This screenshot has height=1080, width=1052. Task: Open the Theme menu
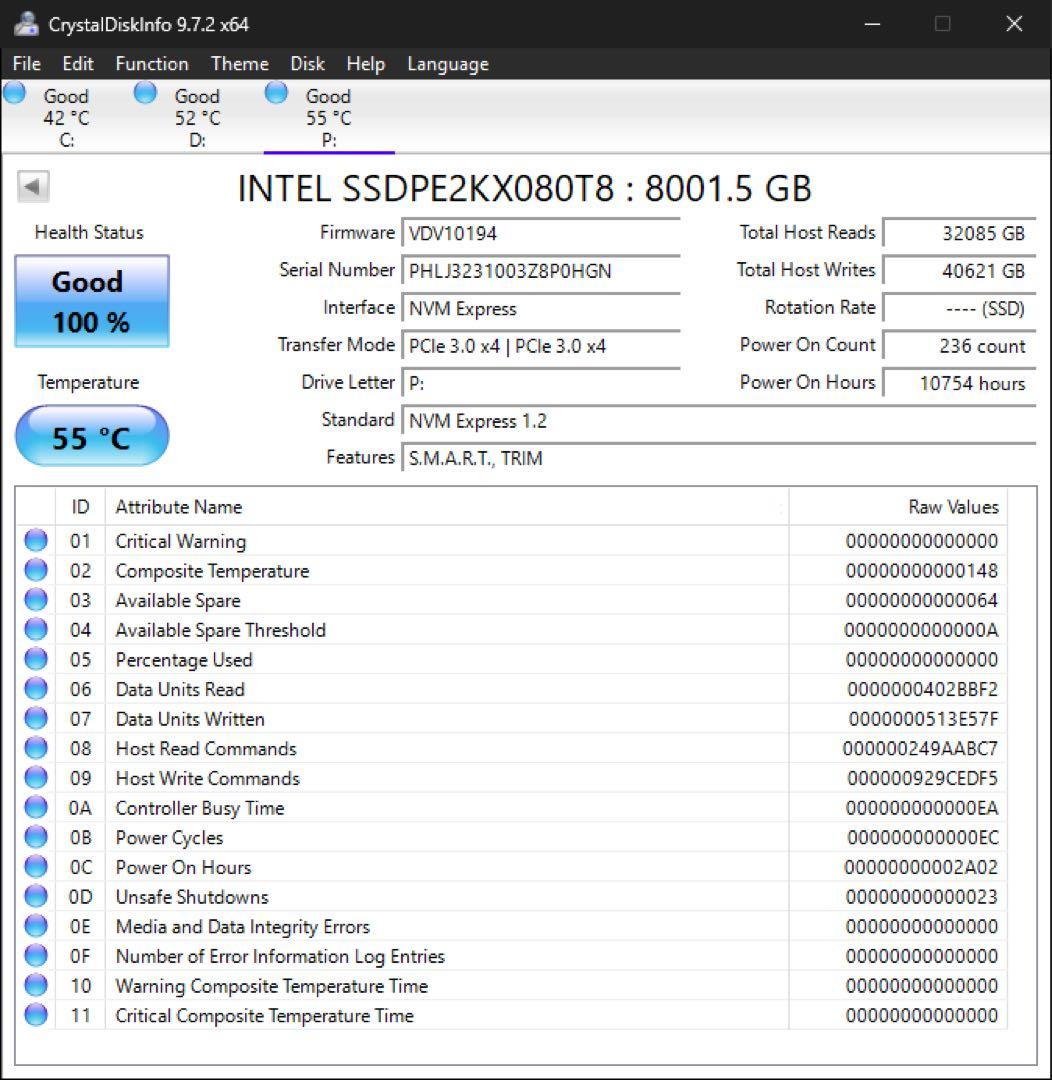[x=239, y=63]
